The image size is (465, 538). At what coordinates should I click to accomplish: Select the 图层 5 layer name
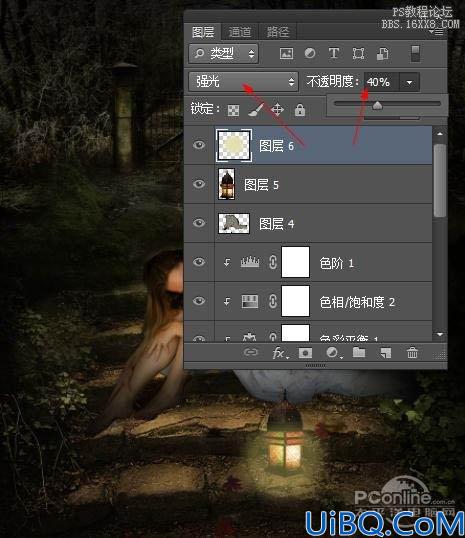pos(261,185)
